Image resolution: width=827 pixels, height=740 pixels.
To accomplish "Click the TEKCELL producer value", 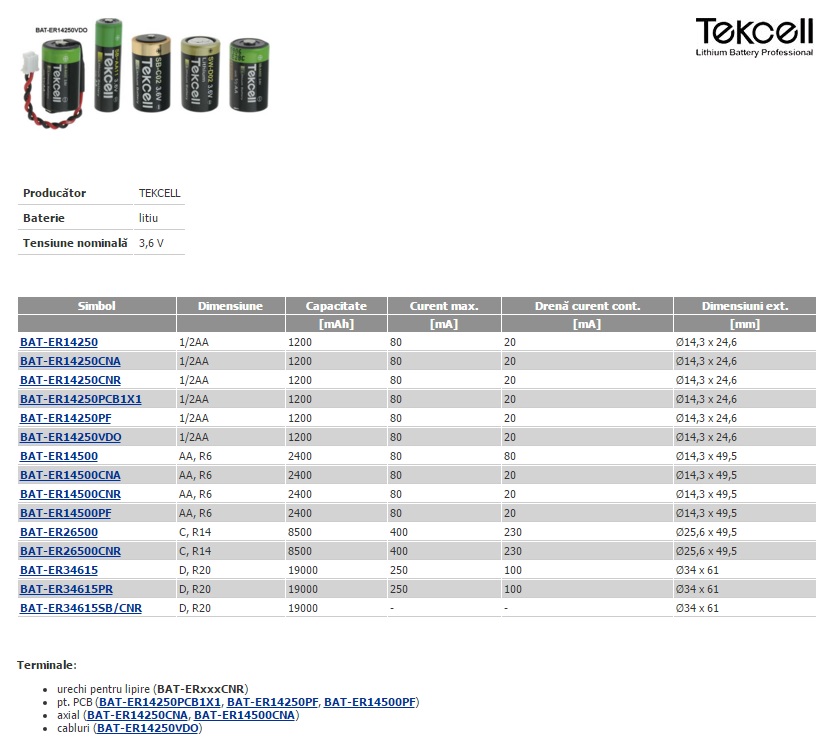I will pos(159,193).
